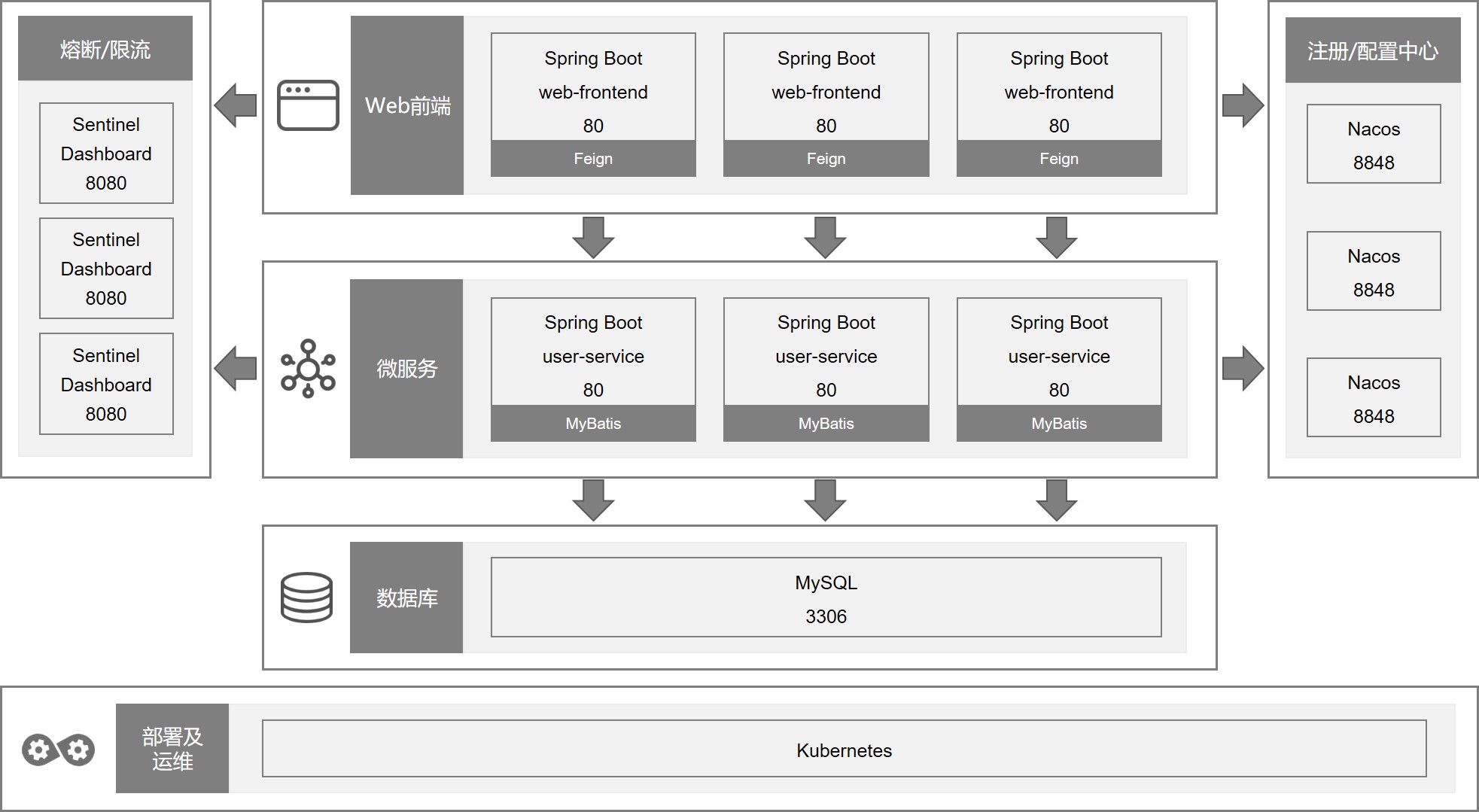1479x812 pixels.
Task: Click the database cylinder icon
Action: (x=306, y=598)
